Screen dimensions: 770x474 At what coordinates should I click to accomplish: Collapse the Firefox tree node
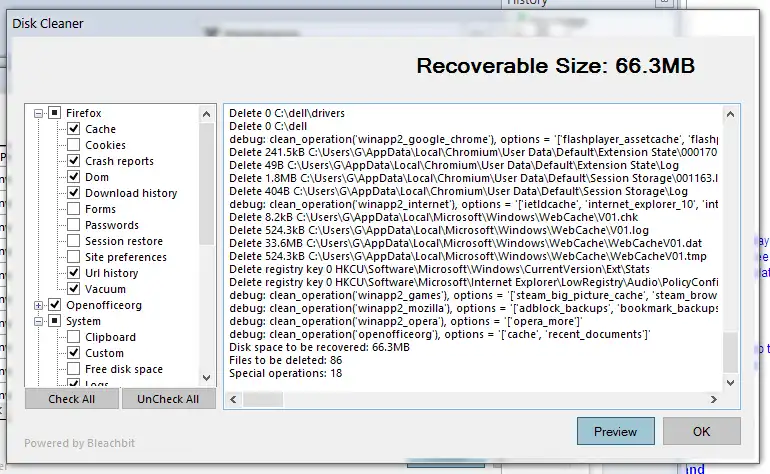pyautogui.click(x=38, y=113)
